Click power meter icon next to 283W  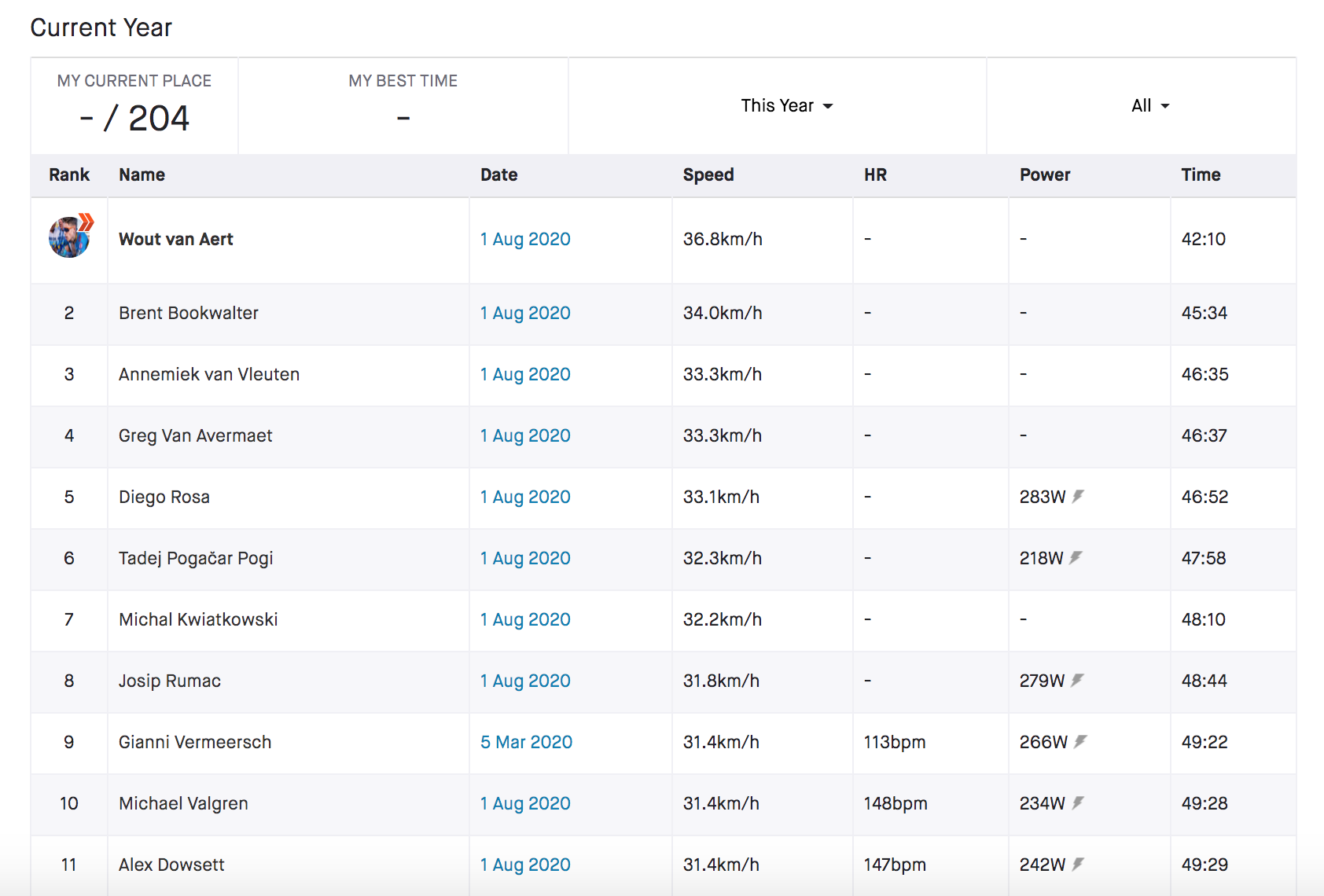1078,496
